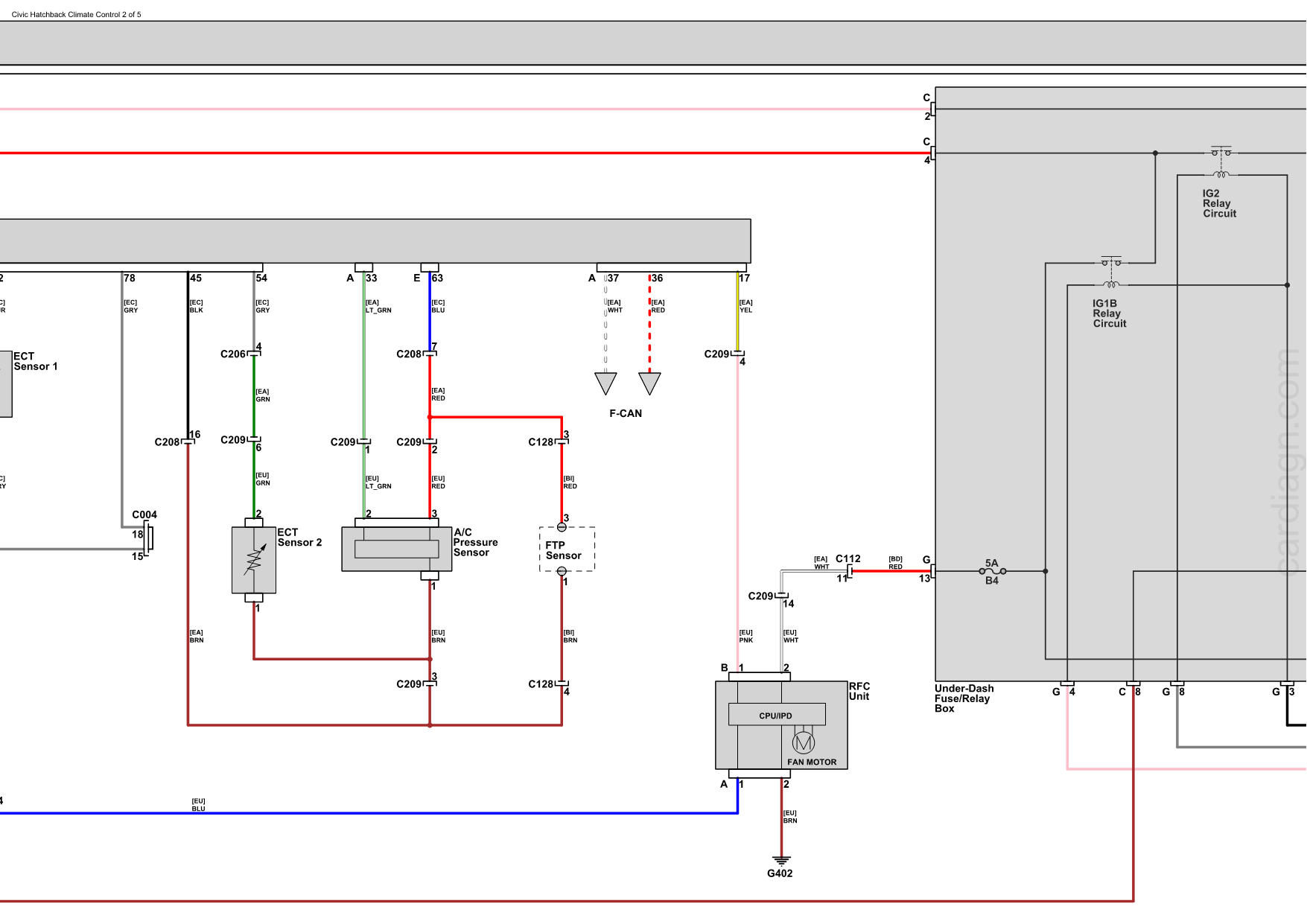Click the Under-Dash Fuse/Relay Box label
Screen dimensions: 1307x924
pyautogui.click(x=964, y=698)
